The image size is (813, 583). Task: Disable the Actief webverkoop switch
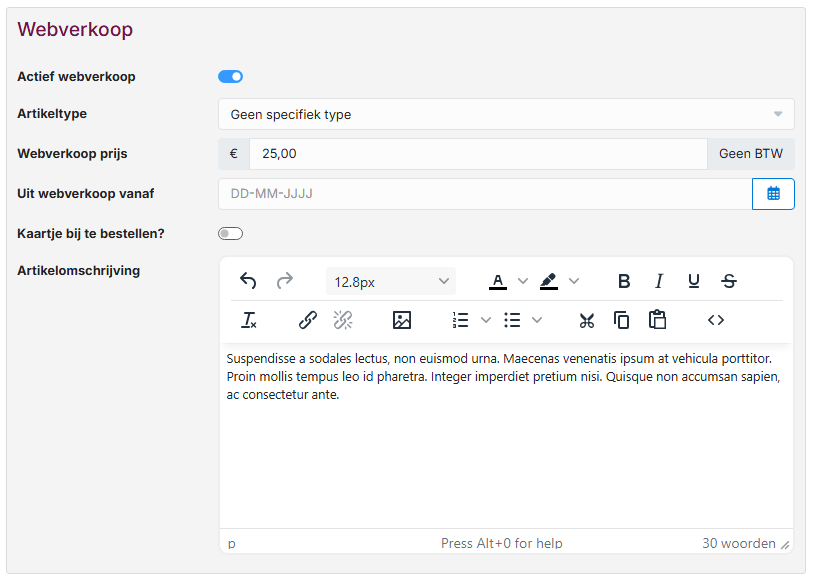(230, 77)
